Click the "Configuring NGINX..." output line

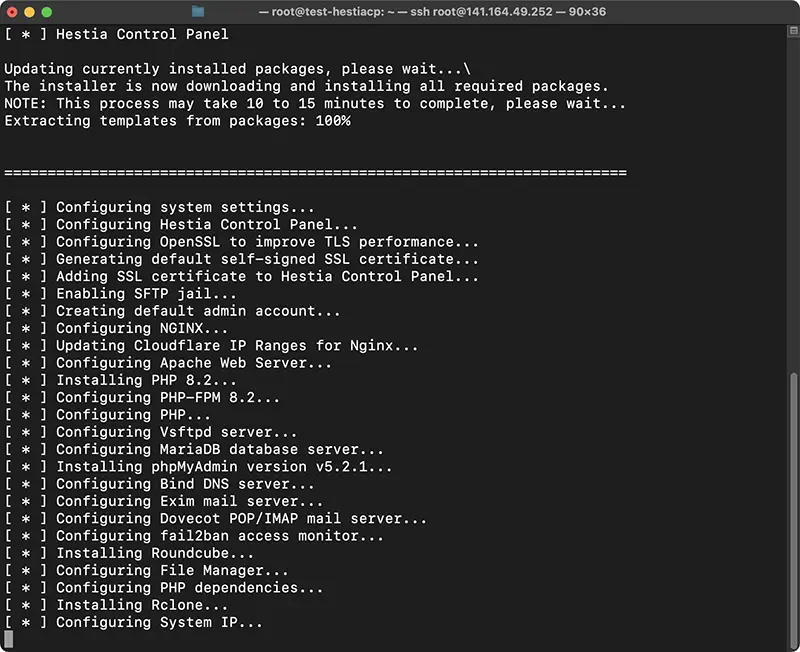pyautogui.click(x=116, y=328)
